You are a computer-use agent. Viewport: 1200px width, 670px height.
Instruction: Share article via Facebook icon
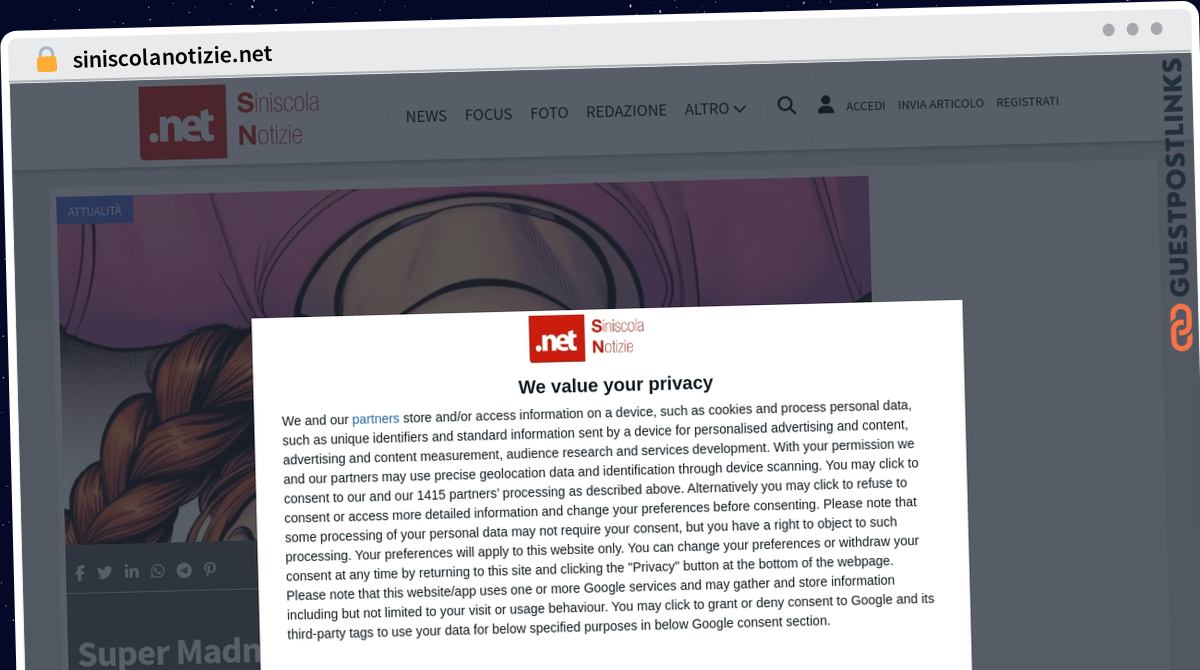point(80,573)
